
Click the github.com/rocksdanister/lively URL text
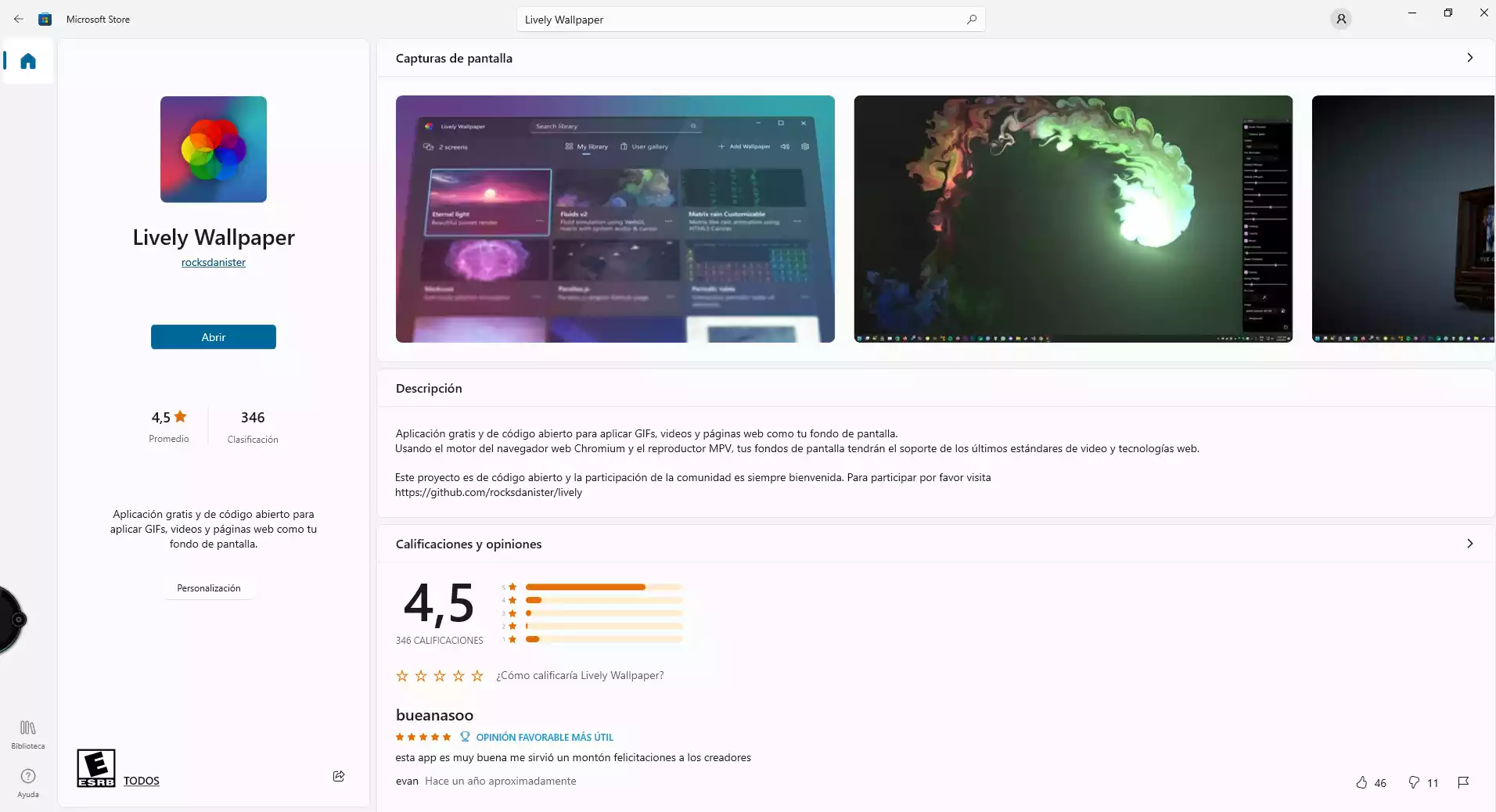[489, 493]
